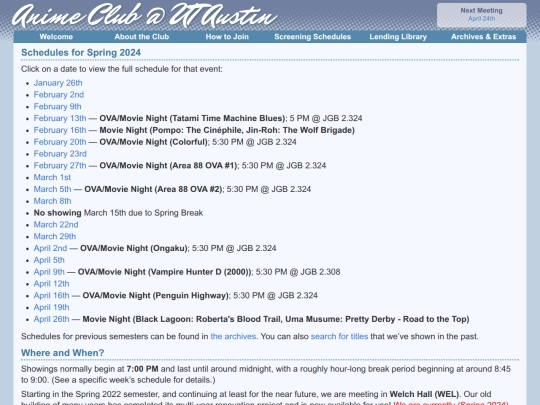Screen dimensions: 540x405
Task: Click 'Vampire Hunter D (2000)' event text
Action: (200, 272)
